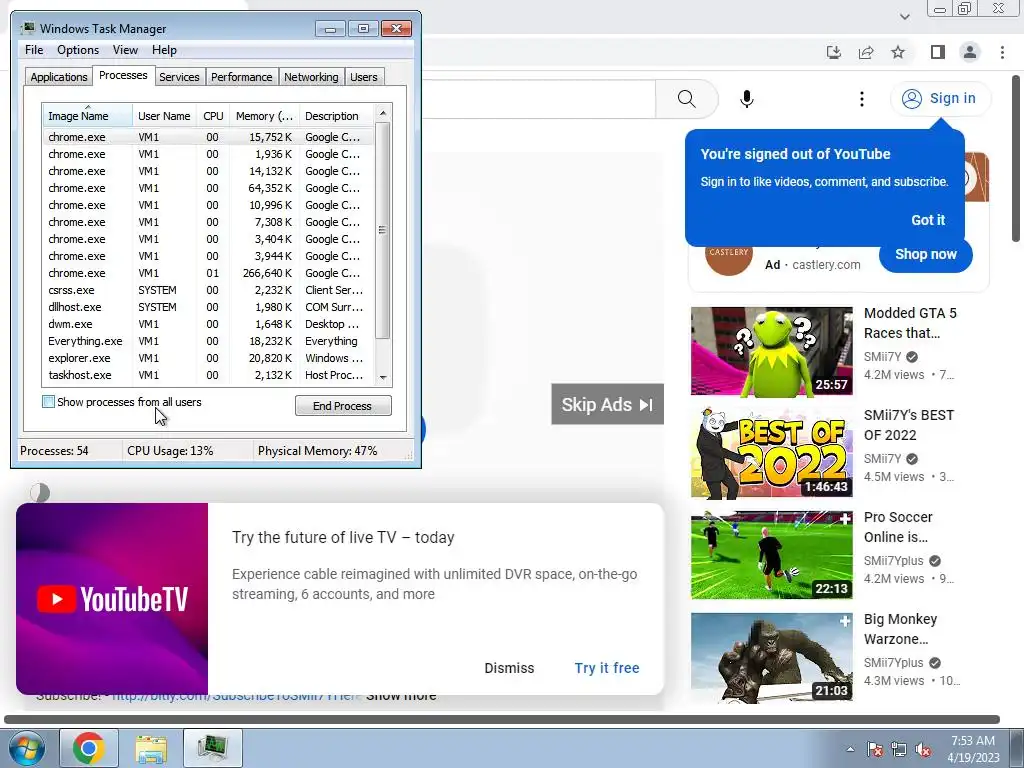Click the share page icon in Chrome
Screen dimensions: 1024x768
(x=866, y=52)
